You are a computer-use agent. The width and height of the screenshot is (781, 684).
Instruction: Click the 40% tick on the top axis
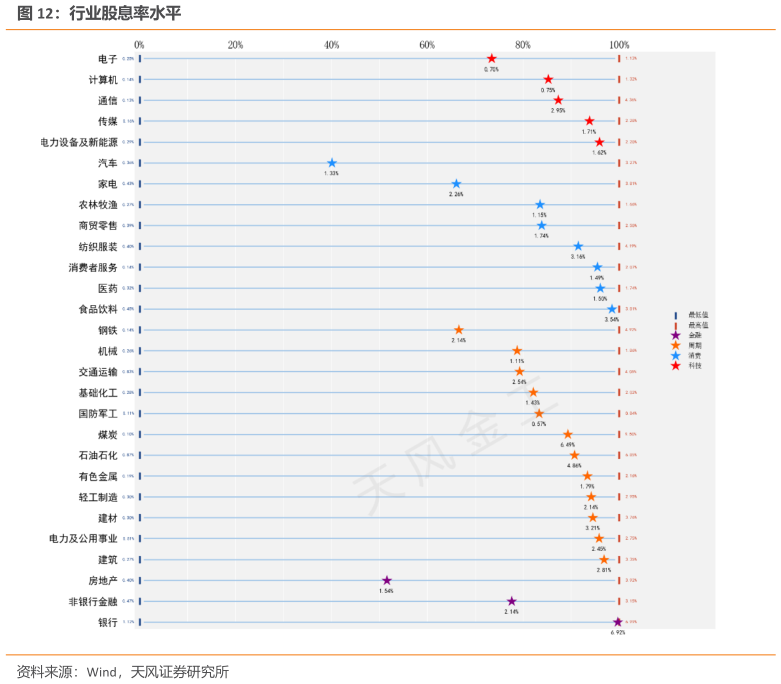(331, 45)
